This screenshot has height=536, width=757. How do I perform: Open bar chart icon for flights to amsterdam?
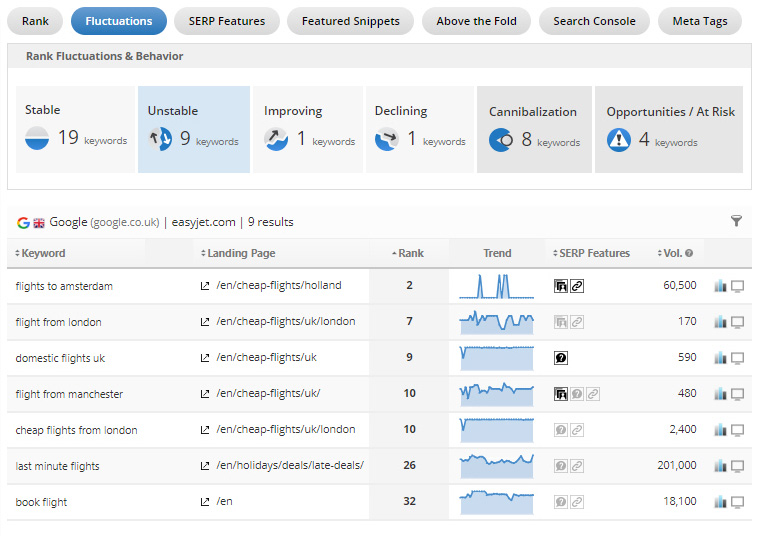coord(720,286)
